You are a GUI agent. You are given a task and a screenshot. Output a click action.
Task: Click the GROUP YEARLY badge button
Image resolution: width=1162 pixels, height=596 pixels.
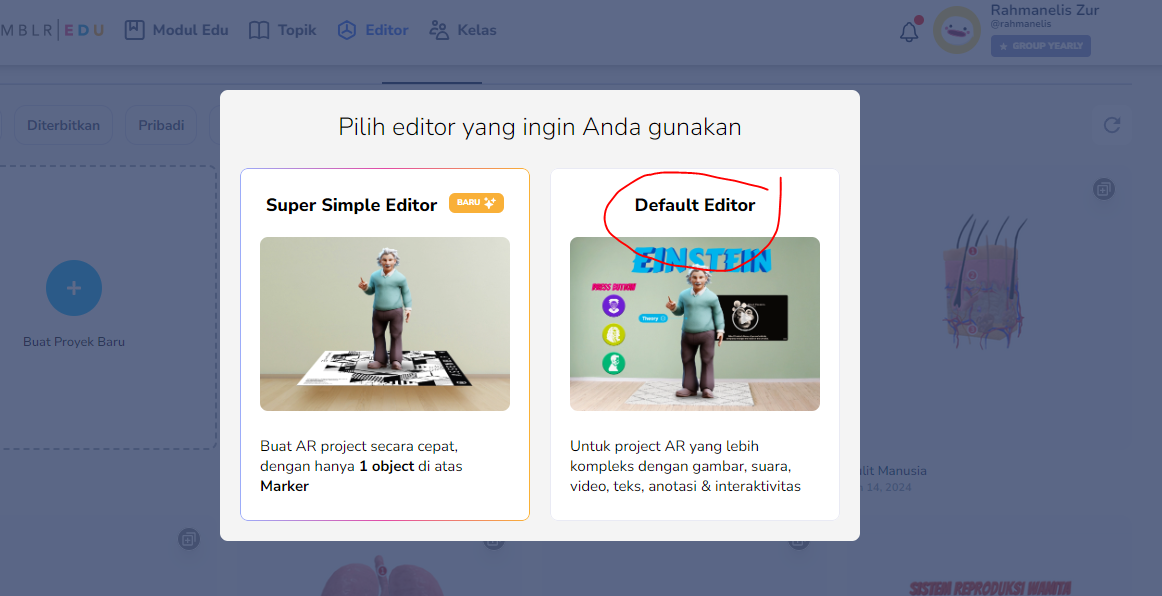(x=1040, y=46)
